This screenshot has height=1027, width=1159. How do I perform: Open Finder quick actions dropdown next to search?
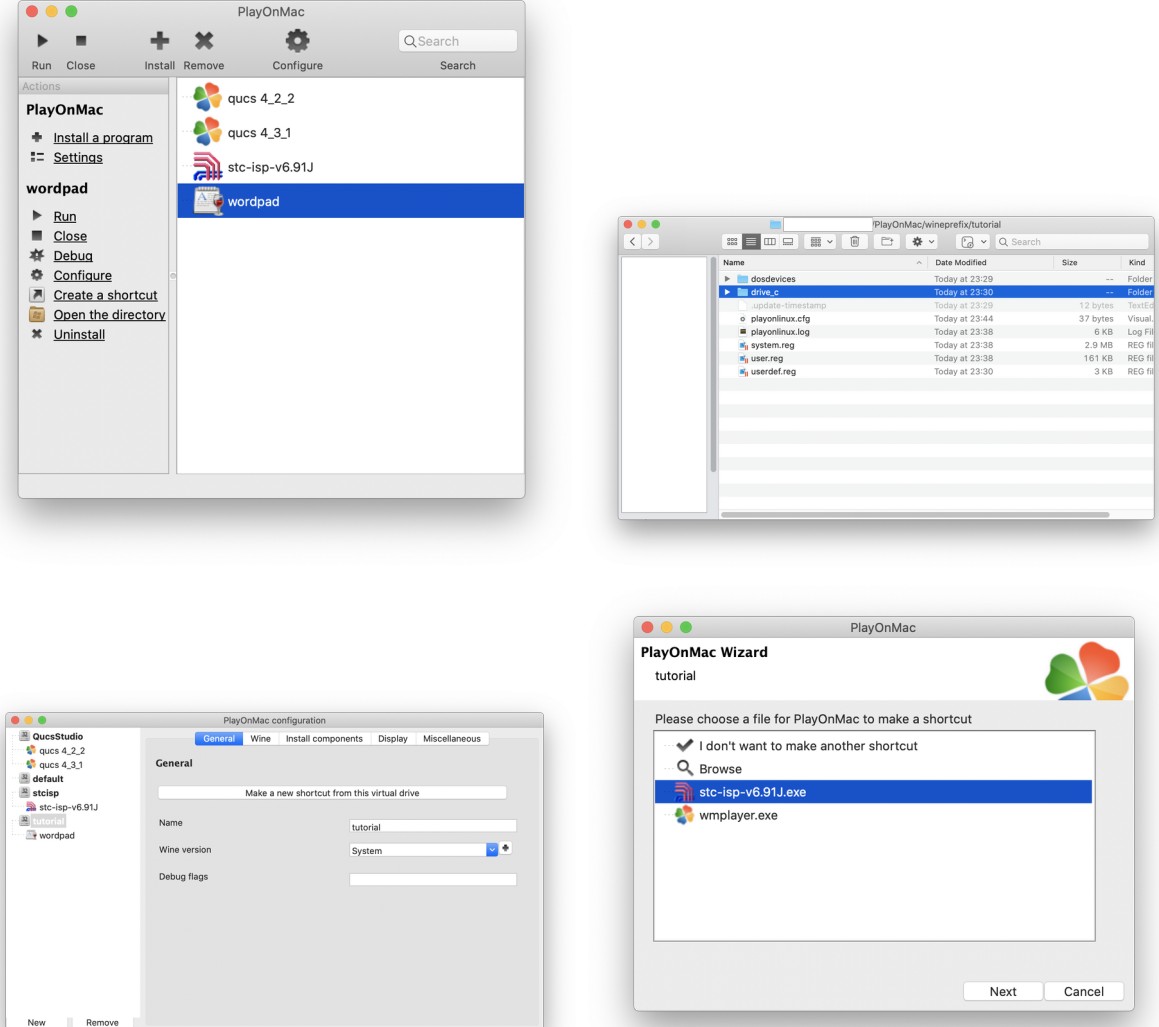click(973, 242)
